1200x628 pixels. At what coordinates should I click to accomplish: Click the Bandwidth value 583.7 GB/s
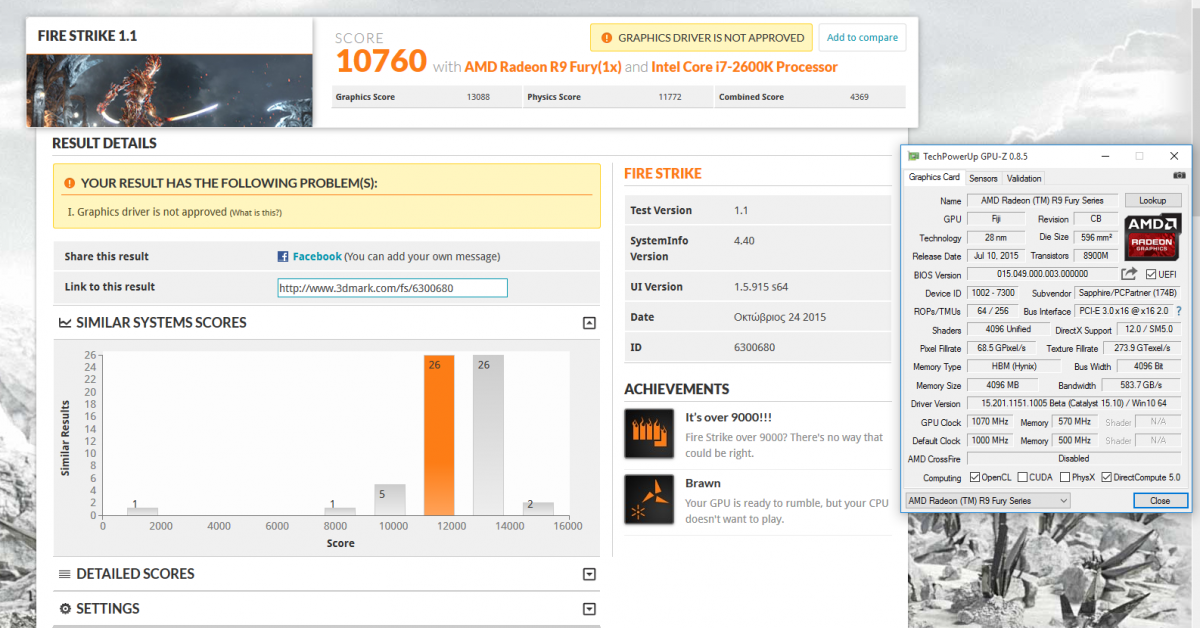click(x=1141, y=385)
